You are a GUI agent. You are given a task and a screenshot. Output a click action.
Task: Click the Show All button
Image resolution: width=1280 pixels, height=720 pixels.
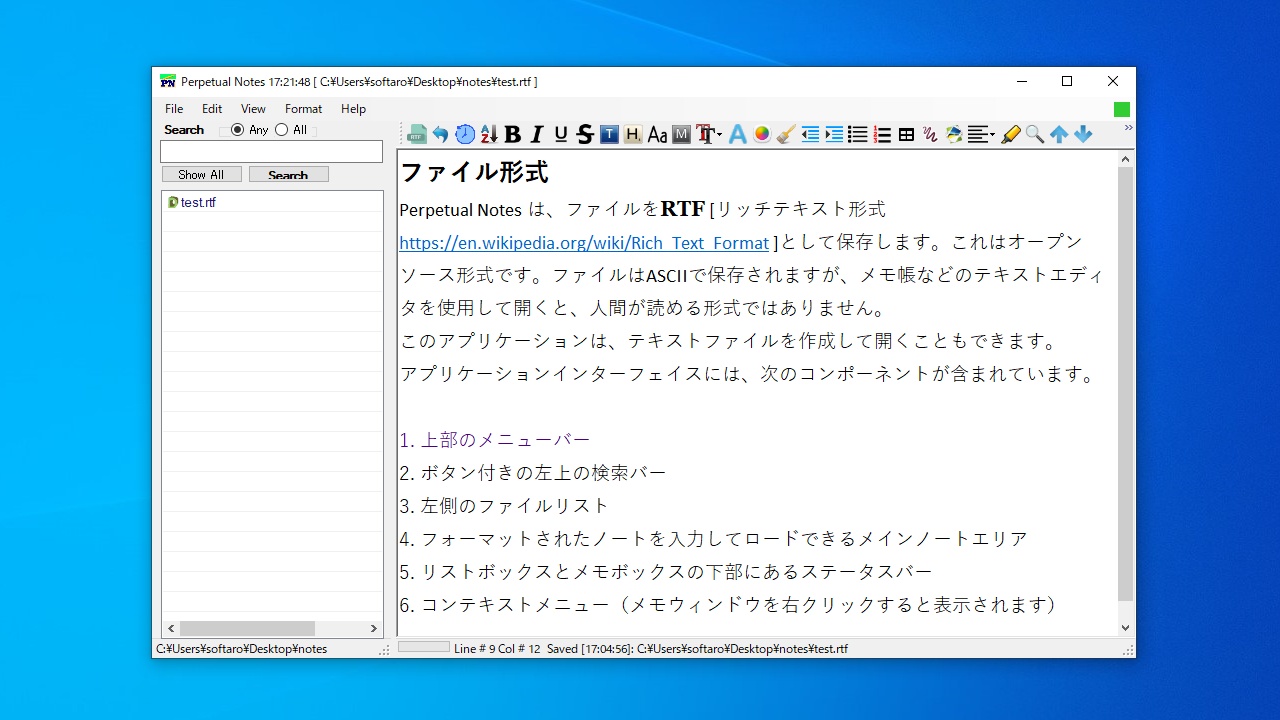pyautogui.click(x=201, y=175)
